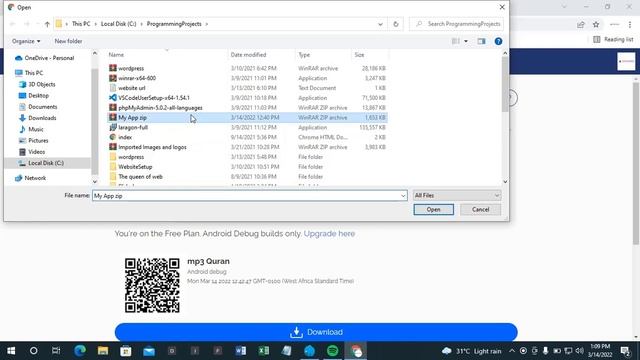The height and width of the screenshot is (360, 640).
Task: Change view layout icon
Action: tap(456, 41)
